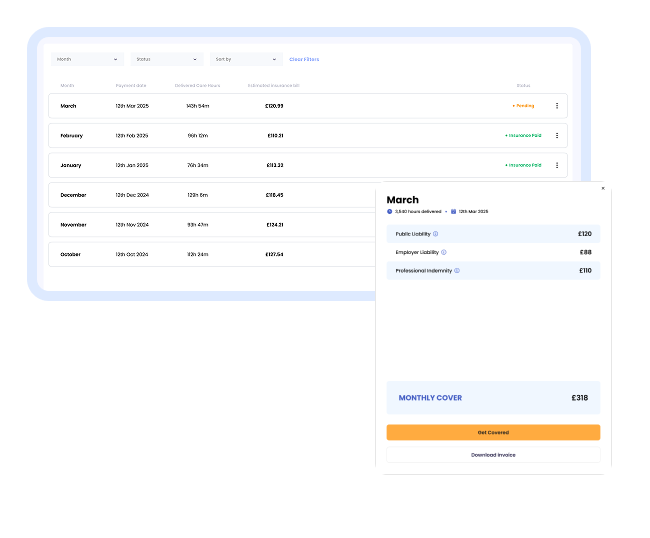
Task: Expand the Month filter dropdown
Action: tap(87, 60)
